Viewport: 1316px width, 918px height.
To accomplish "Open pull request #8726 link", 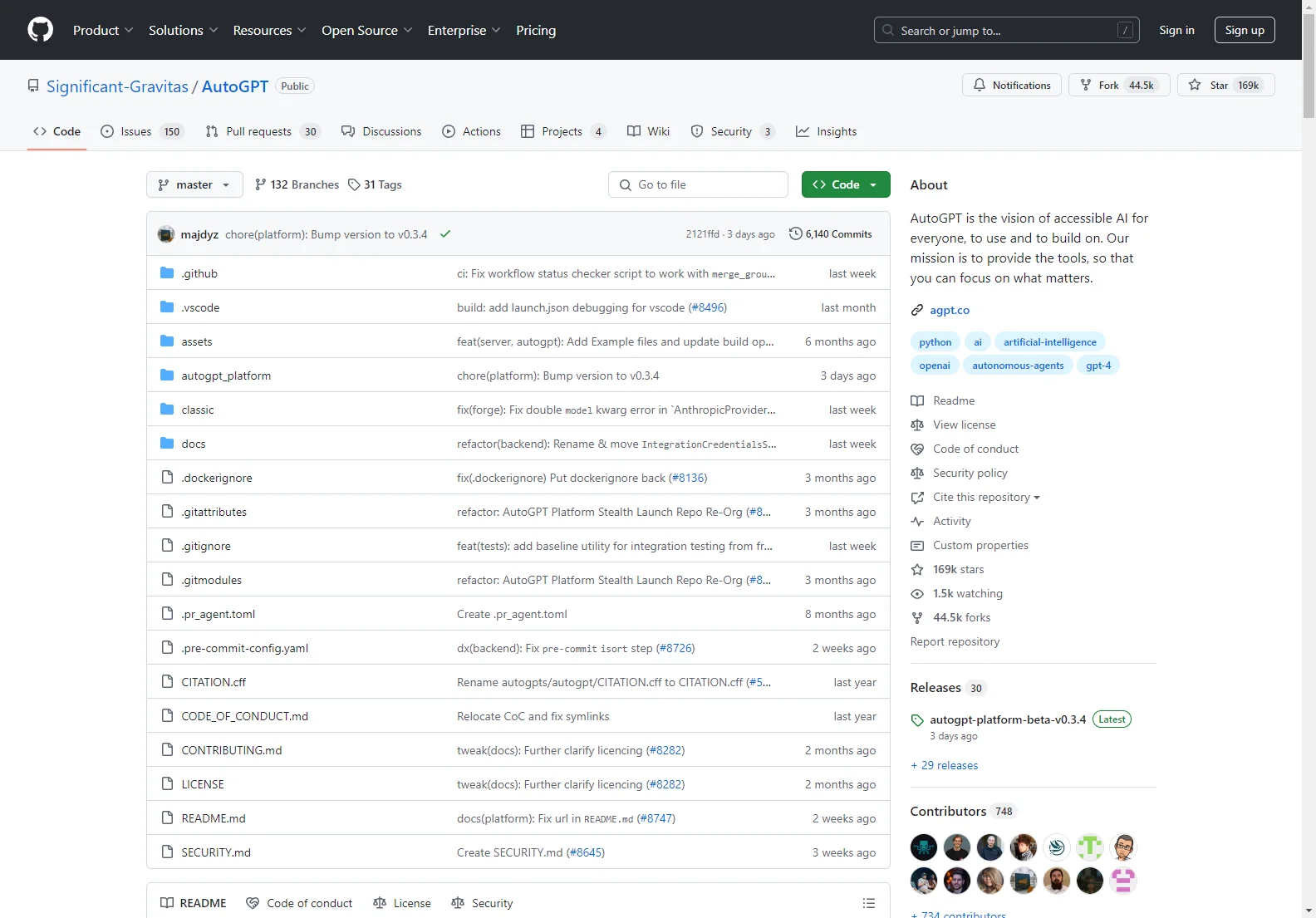I will coord(675,648).
